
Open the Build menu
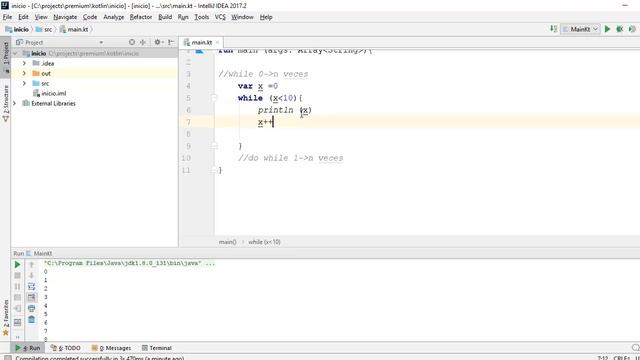[165, 17]
